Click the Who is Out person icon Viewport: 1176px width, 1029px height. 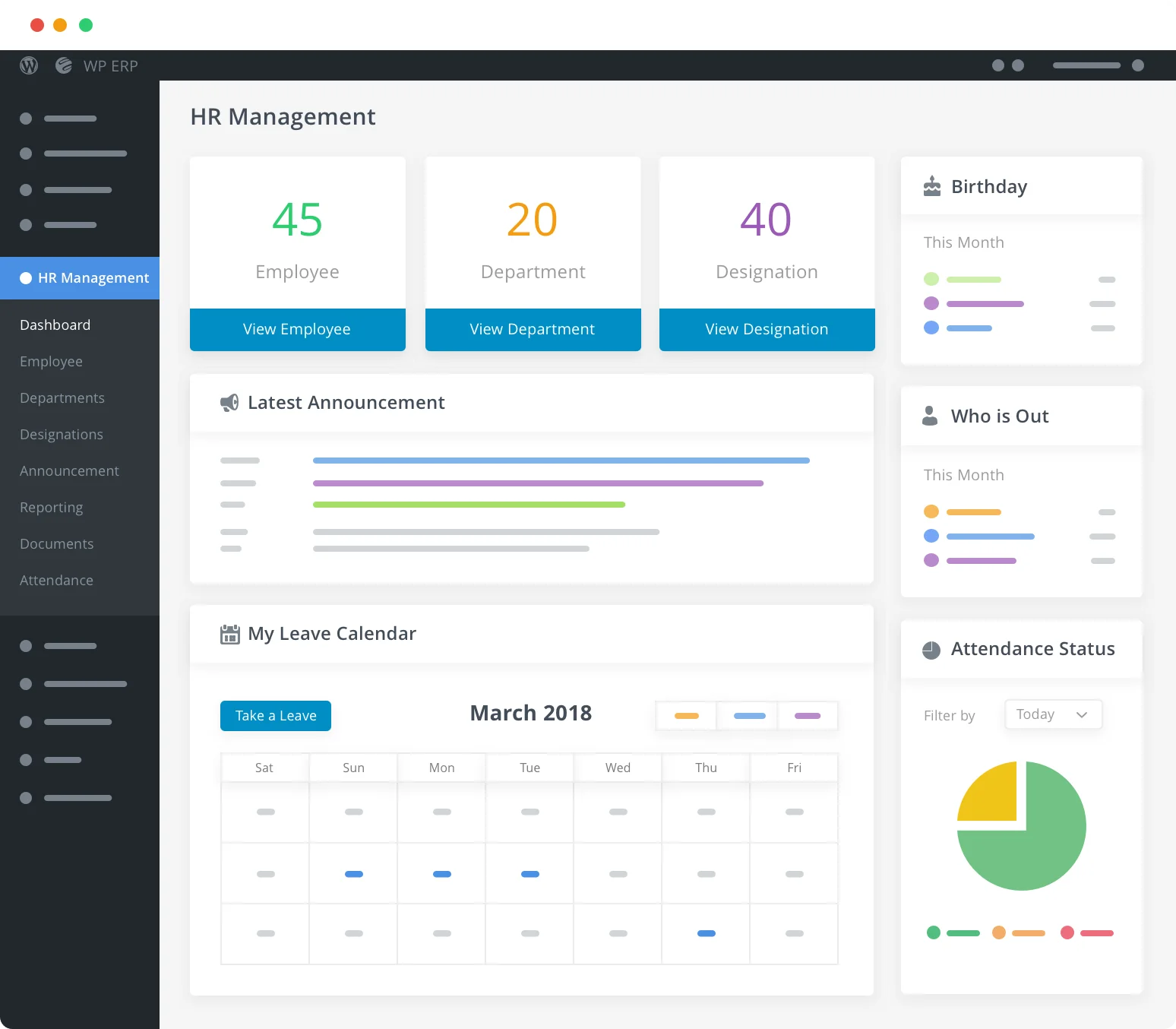pyautogui.click(x=929, y=416)
